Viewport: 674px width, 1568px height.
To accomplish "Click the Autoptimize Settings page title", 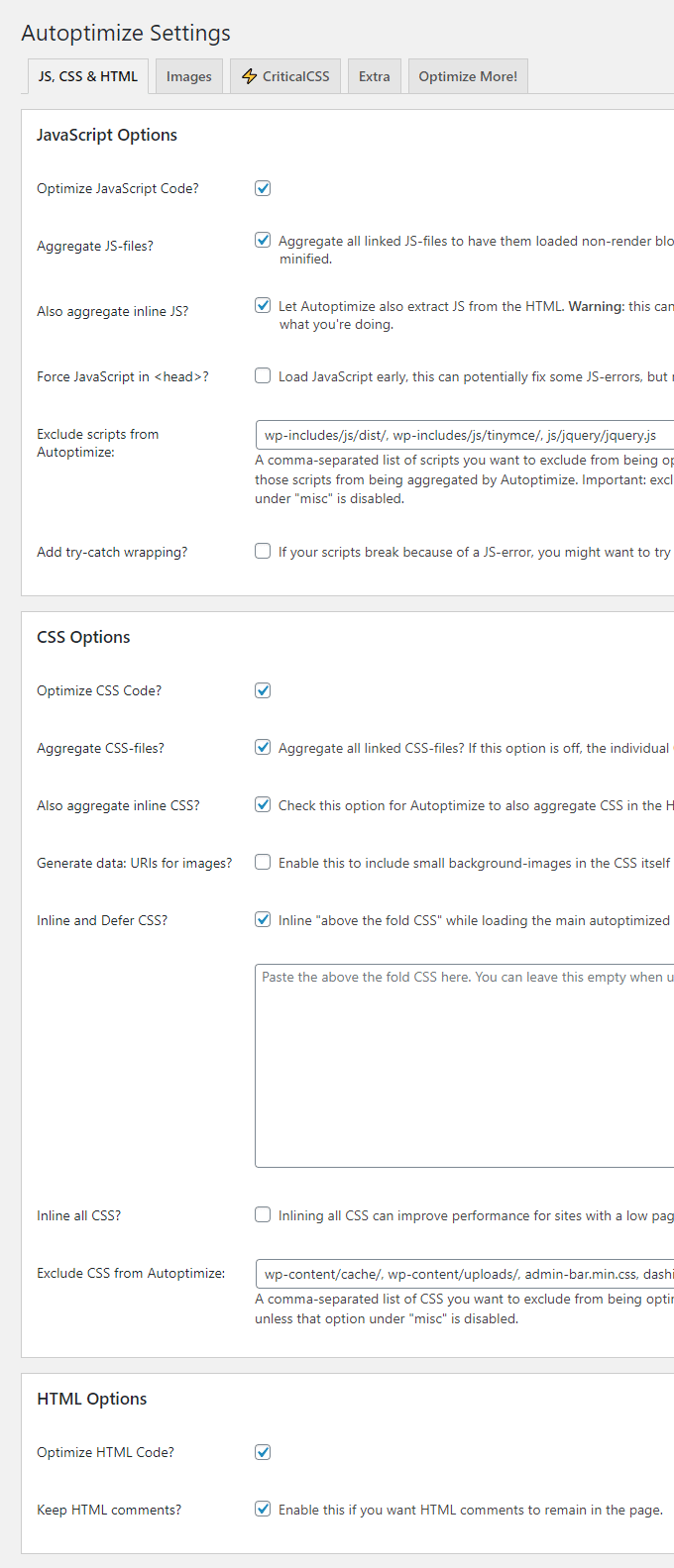I will click(x=126, y=33).
